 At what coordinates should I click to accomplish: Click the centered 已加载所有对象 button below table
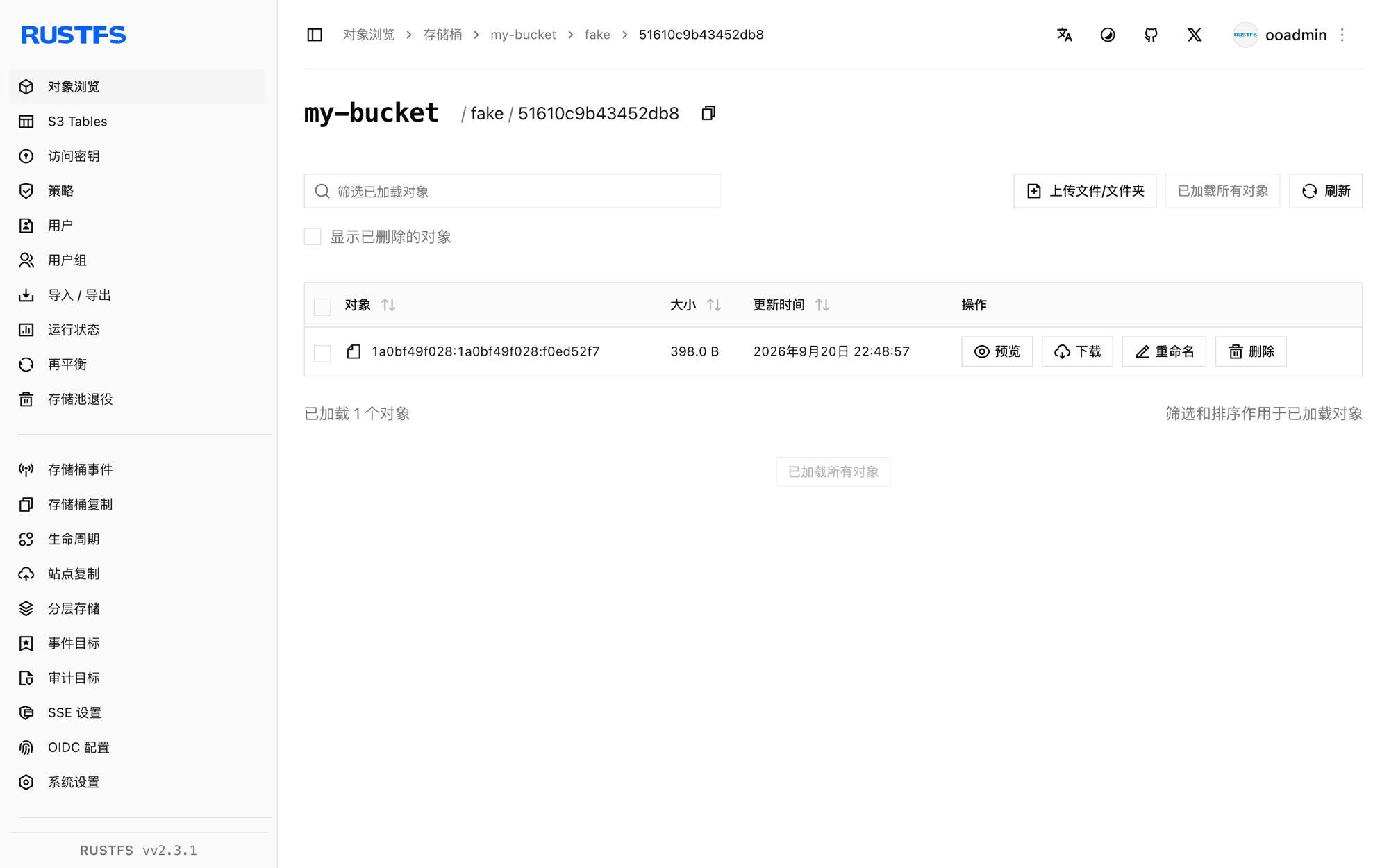[x=833, y=472]
